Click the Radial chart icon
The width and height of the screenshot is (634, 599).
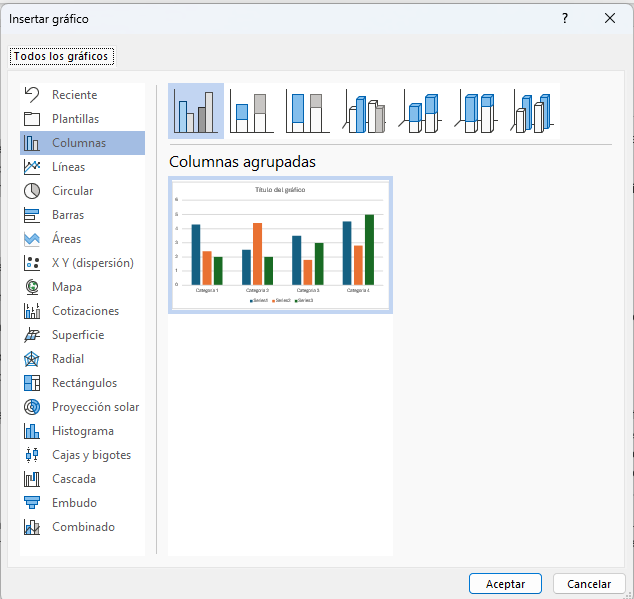pyautogui.click(x=32, y=359)
